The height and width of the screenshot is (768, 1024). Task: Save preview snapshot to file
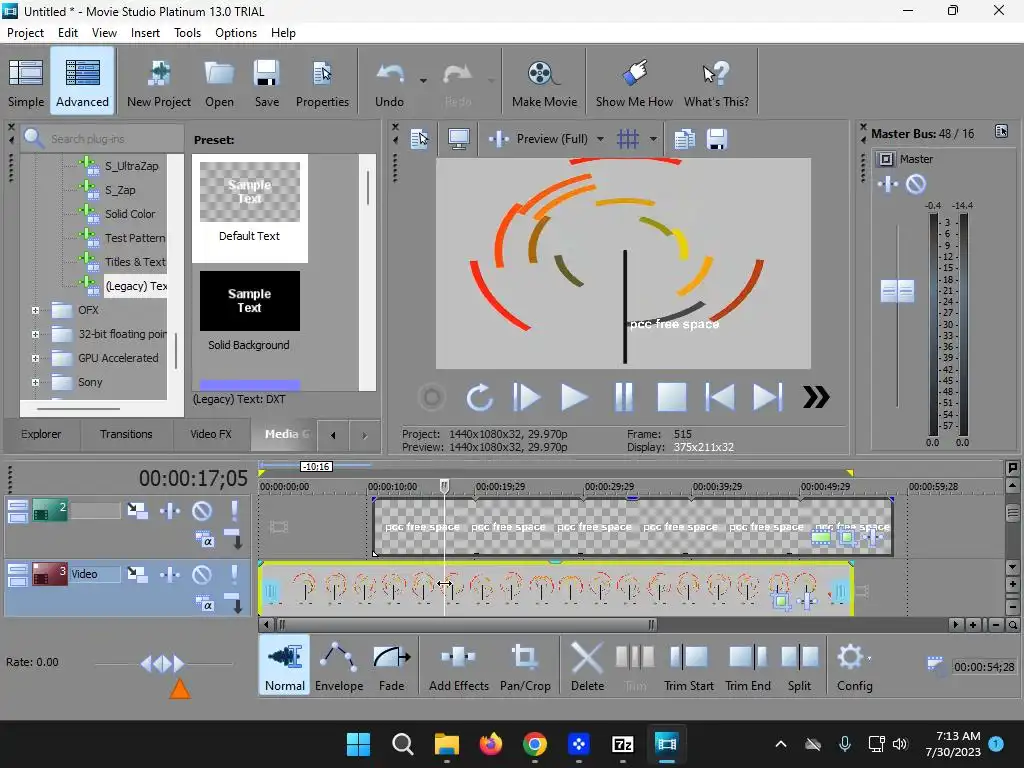point(716,138)
